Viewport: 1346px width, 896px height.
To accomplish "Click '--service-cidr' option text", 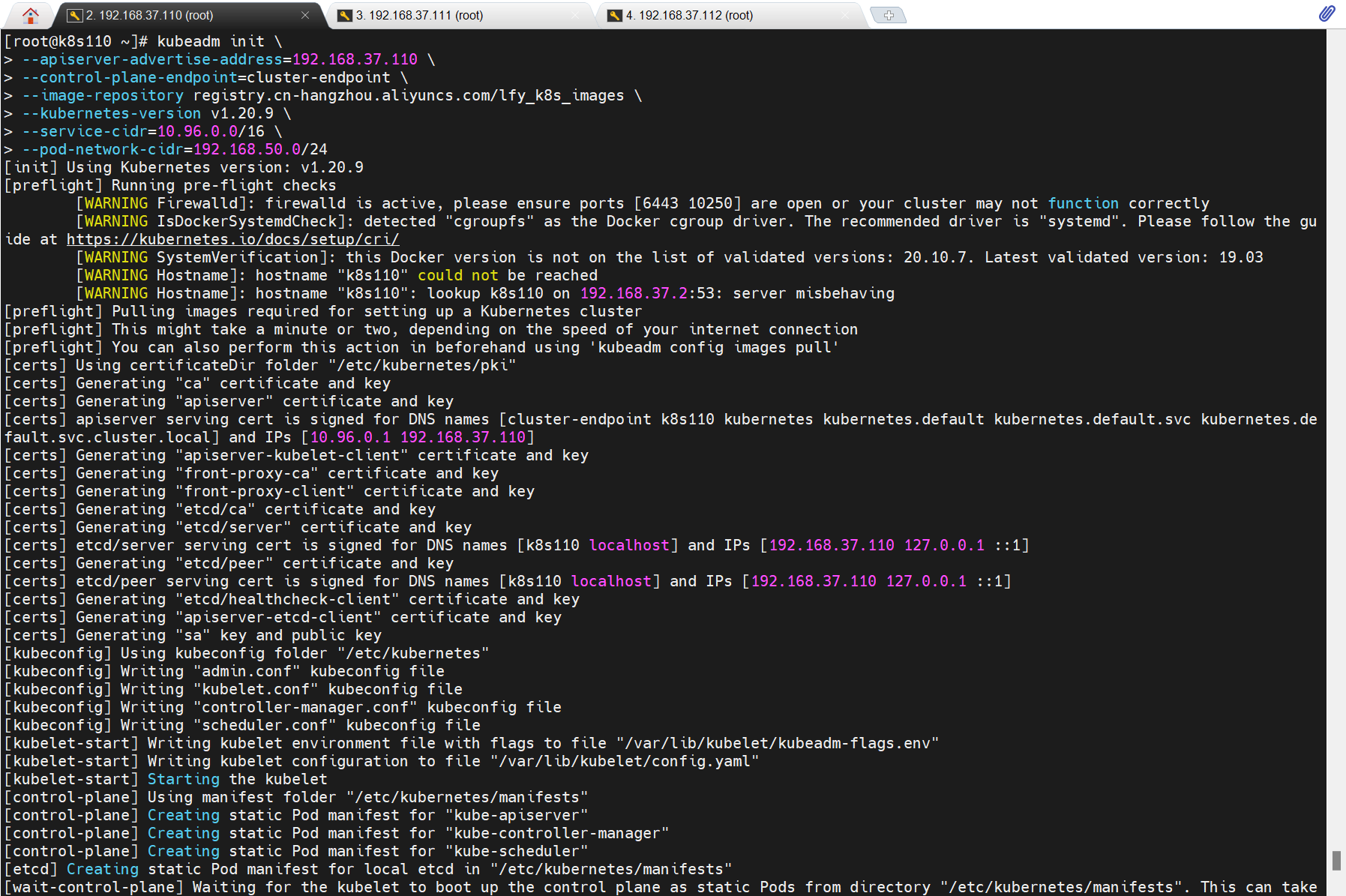I will [85, 131].
